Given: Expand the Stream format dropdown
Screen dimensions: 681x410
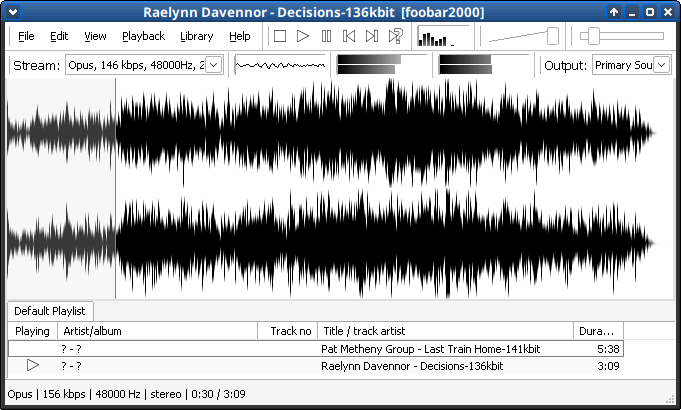Looking at the screenshot, I should pos(214,65).
